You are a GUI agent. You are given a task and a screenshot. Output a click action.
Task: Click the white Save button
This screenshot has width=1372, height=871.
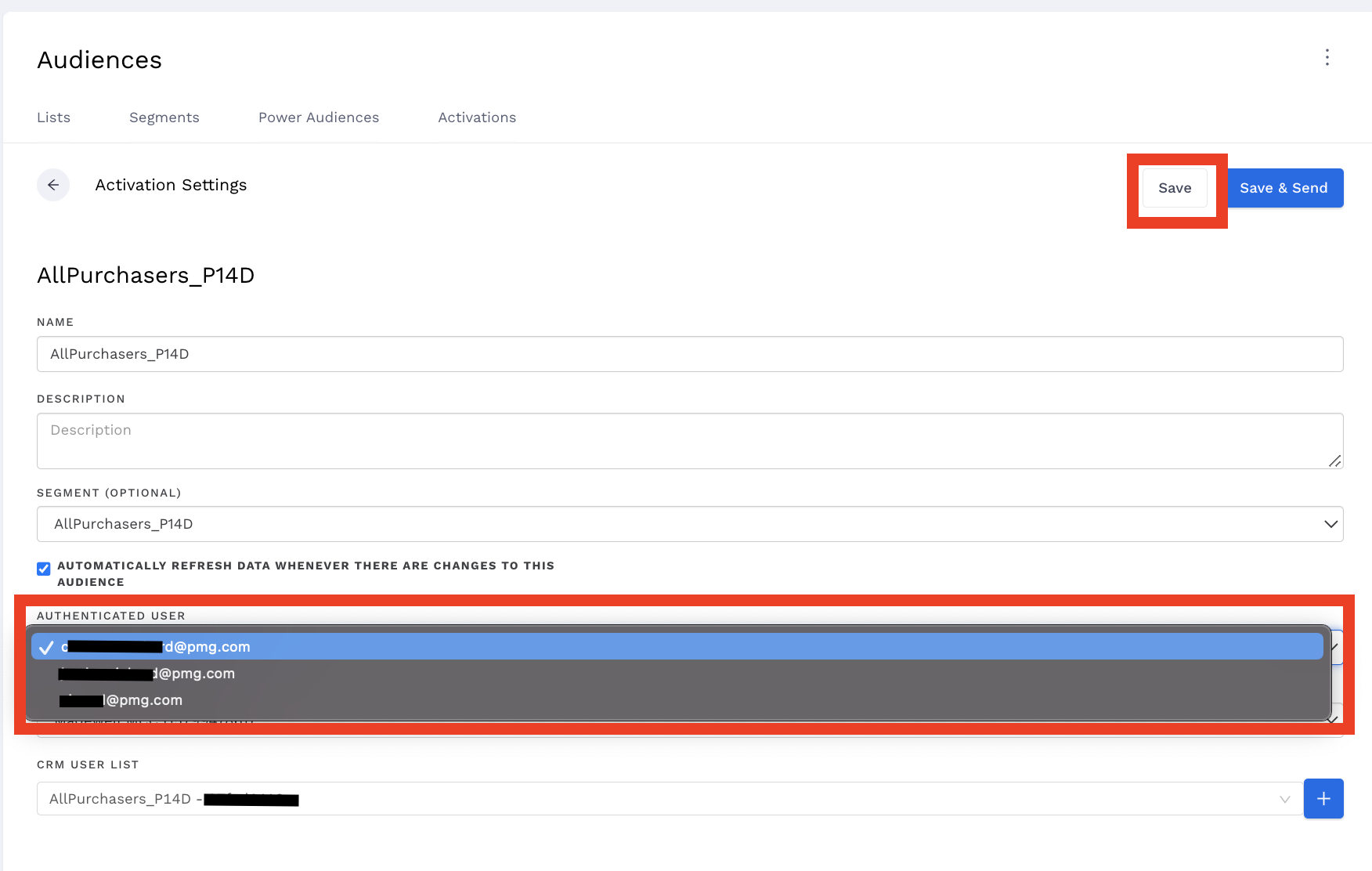pyautogui.click(x=1174, y=188)
